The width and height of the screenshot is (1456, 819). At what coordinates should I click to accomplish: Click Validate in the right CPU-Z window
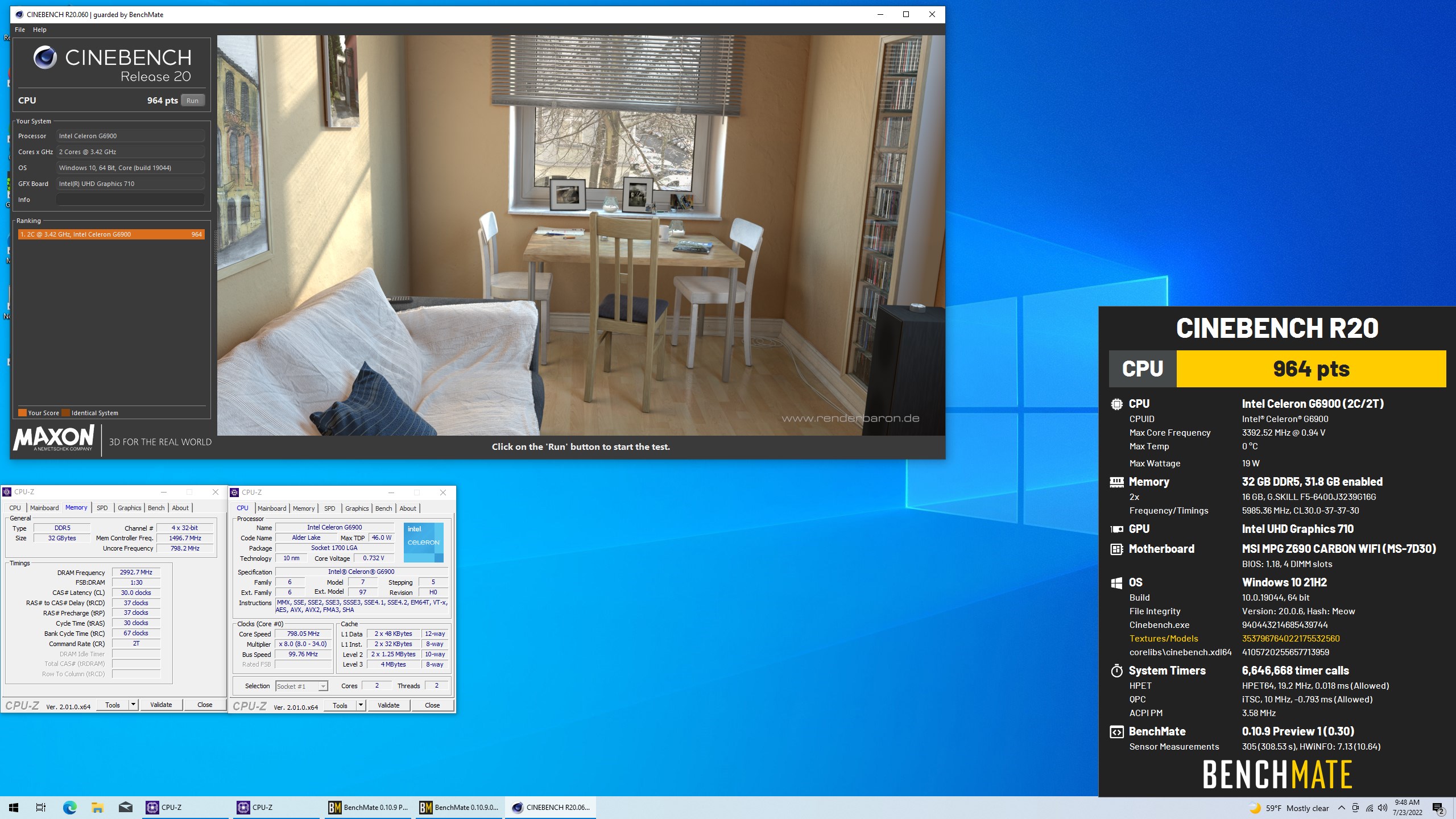[x=388, y=705]
